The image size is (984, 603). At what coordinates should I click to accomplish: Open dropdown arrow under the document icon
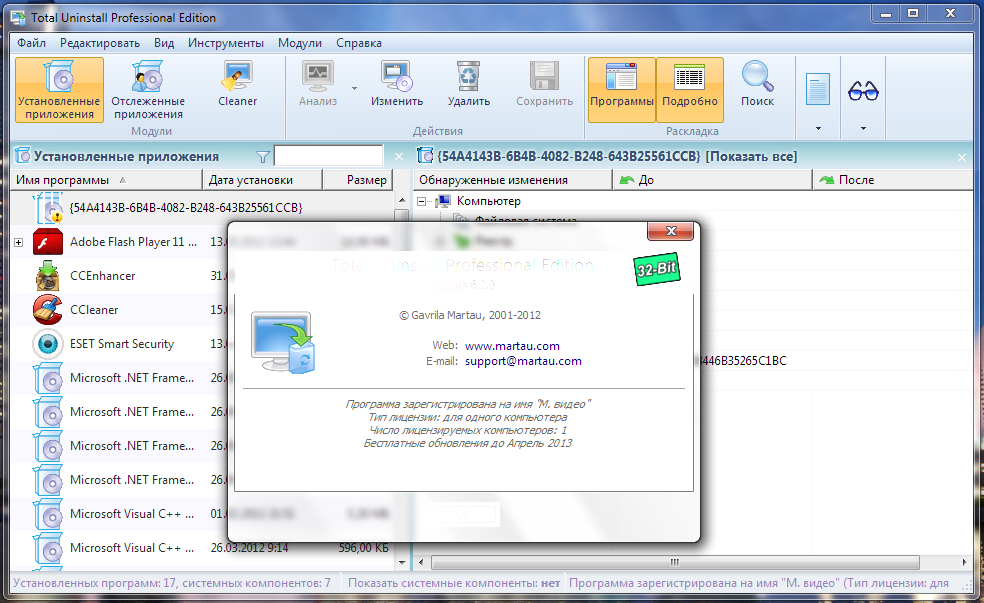[x=818, y=129]
